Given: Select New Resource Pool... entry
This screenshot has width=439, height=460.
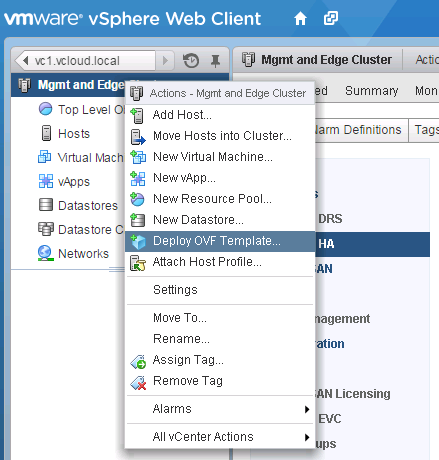Looking at the screenshot, I should pos(220,199).
